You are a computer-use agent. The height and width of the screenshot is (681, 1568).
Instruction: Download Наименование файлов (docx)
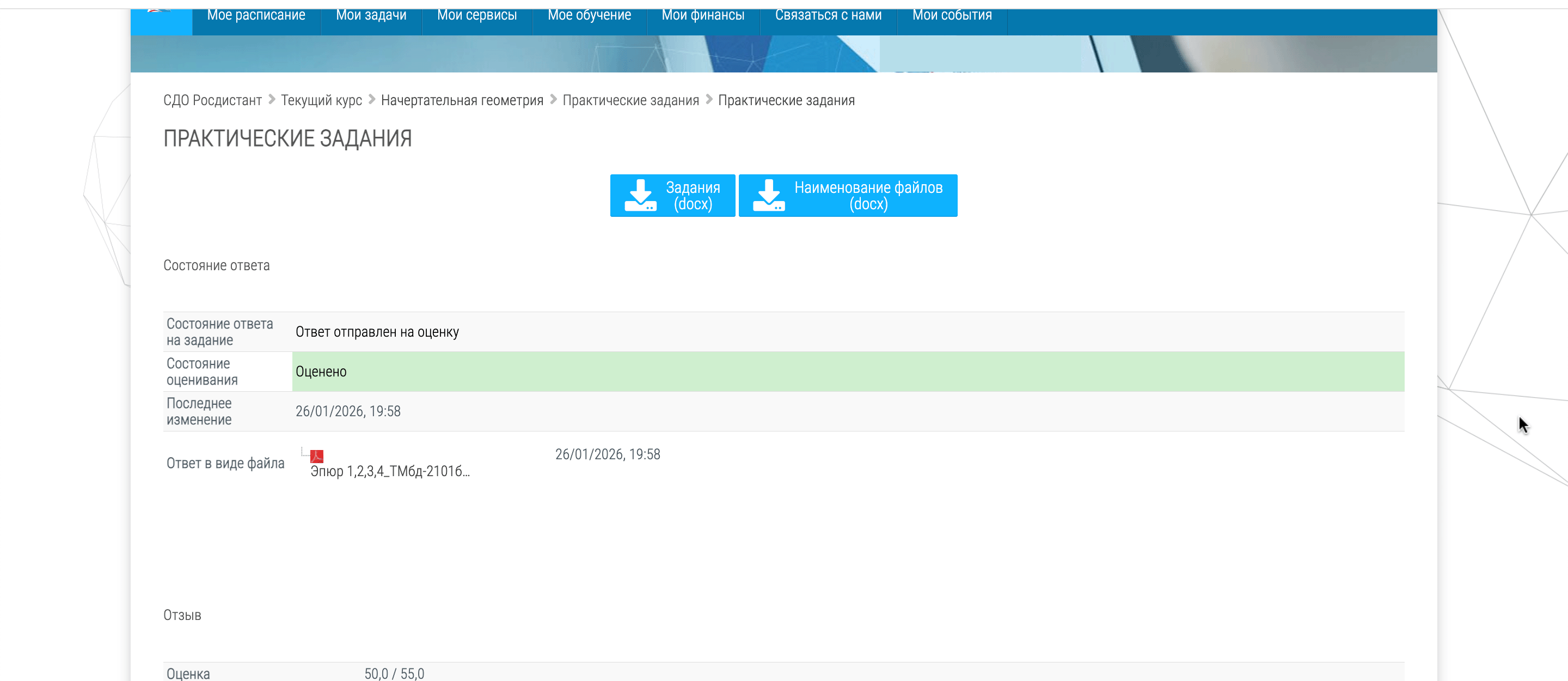pos(867,196)
